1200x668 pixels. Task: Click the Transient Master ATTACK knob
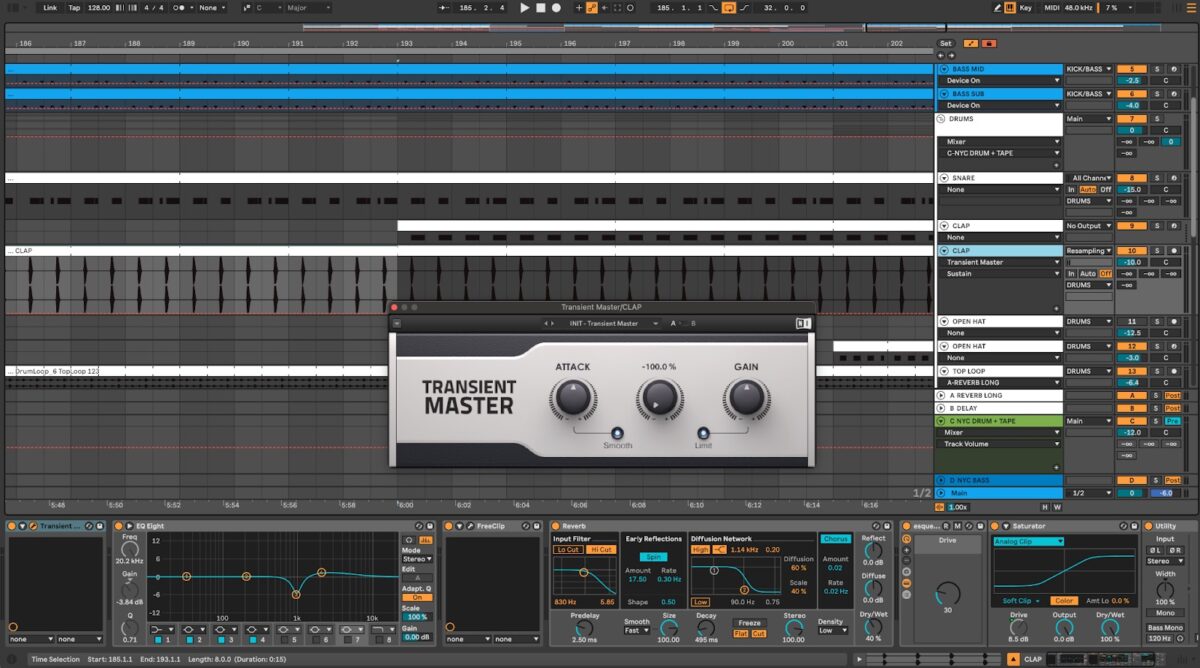[572, 399]
